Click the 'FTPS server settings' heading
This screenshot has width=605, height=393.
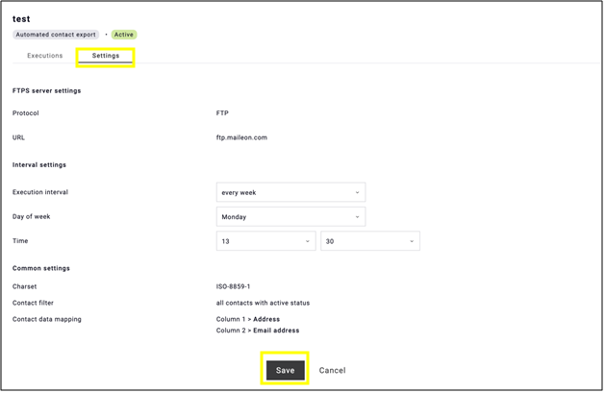coord(47,91)
